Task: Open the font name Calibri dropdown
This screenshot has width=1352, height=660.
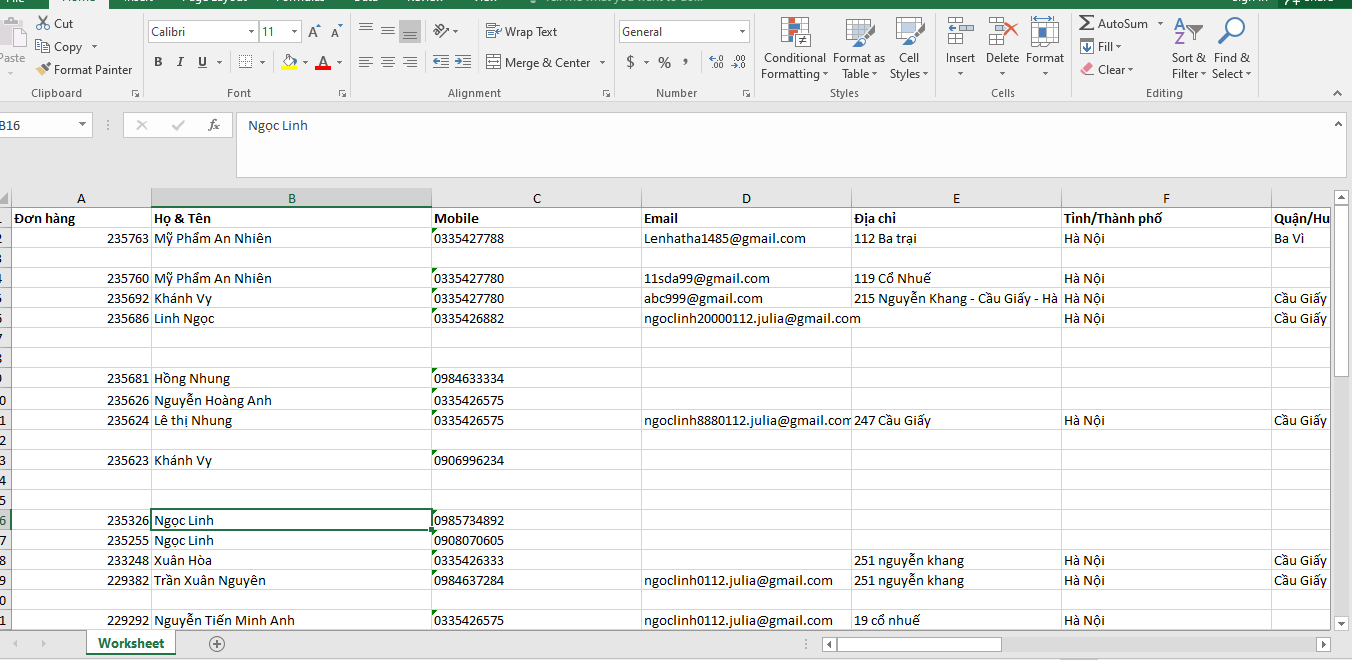Action: 251,32
